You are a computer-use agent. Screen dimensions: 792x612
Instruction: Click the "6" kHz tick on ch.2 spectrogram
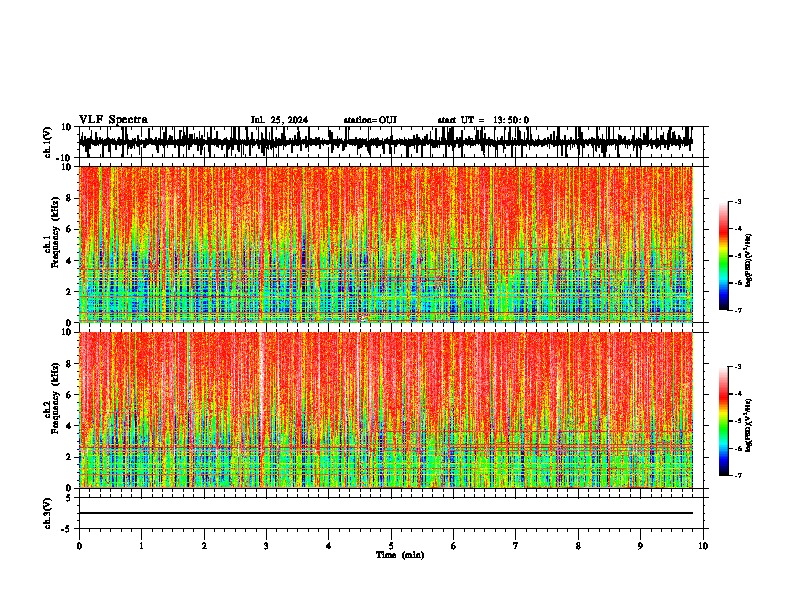click(69, 395)
